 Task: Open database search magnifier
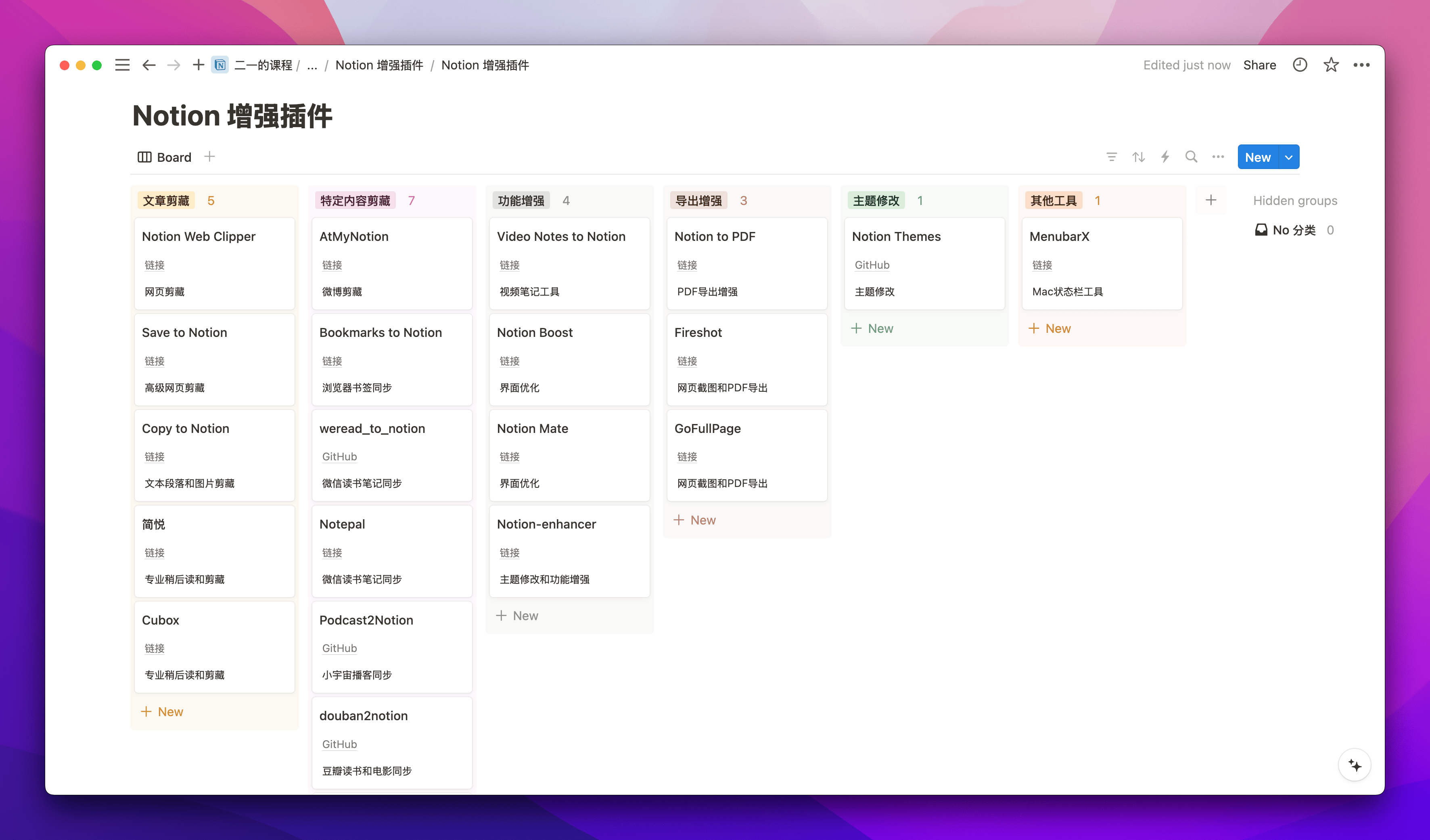point(1191,157)
